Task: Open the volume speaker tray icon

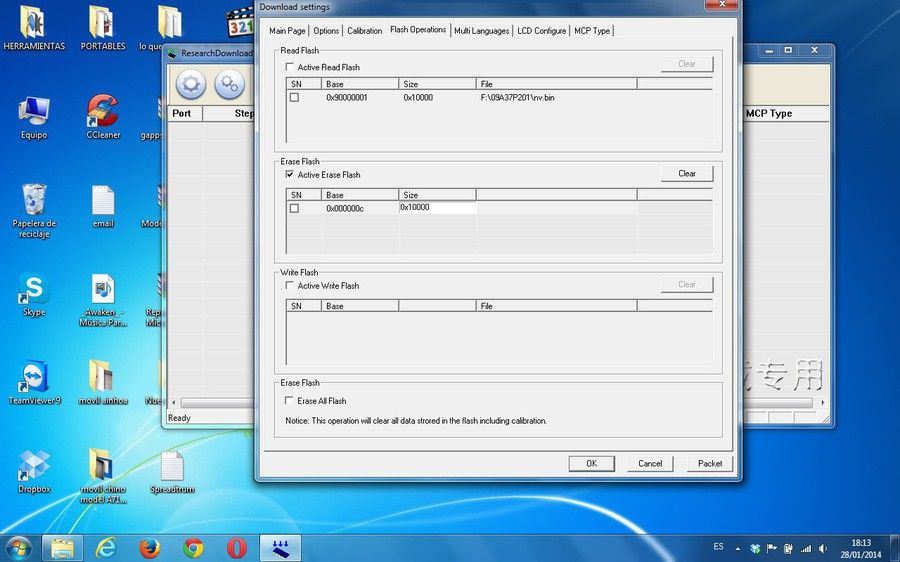Action: coord(823,549)
